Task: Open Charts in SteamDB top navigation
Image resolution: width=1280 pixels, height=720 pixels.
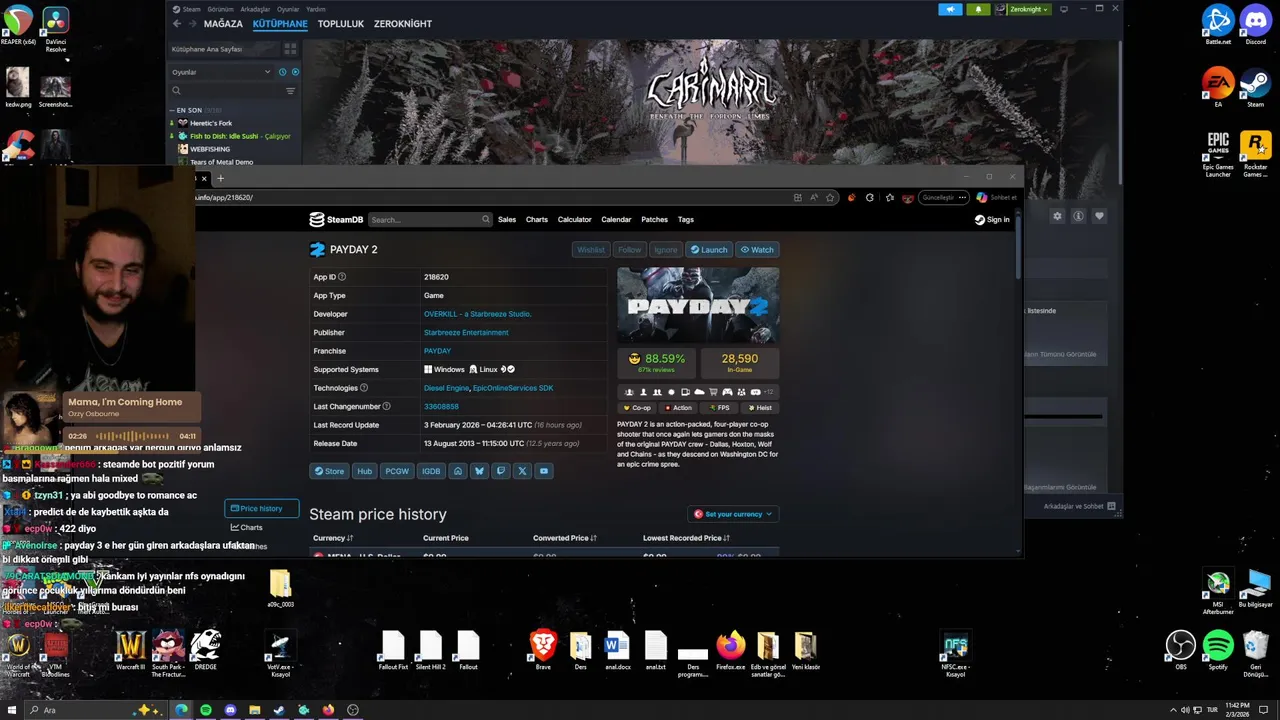Action: coord(537,220)
